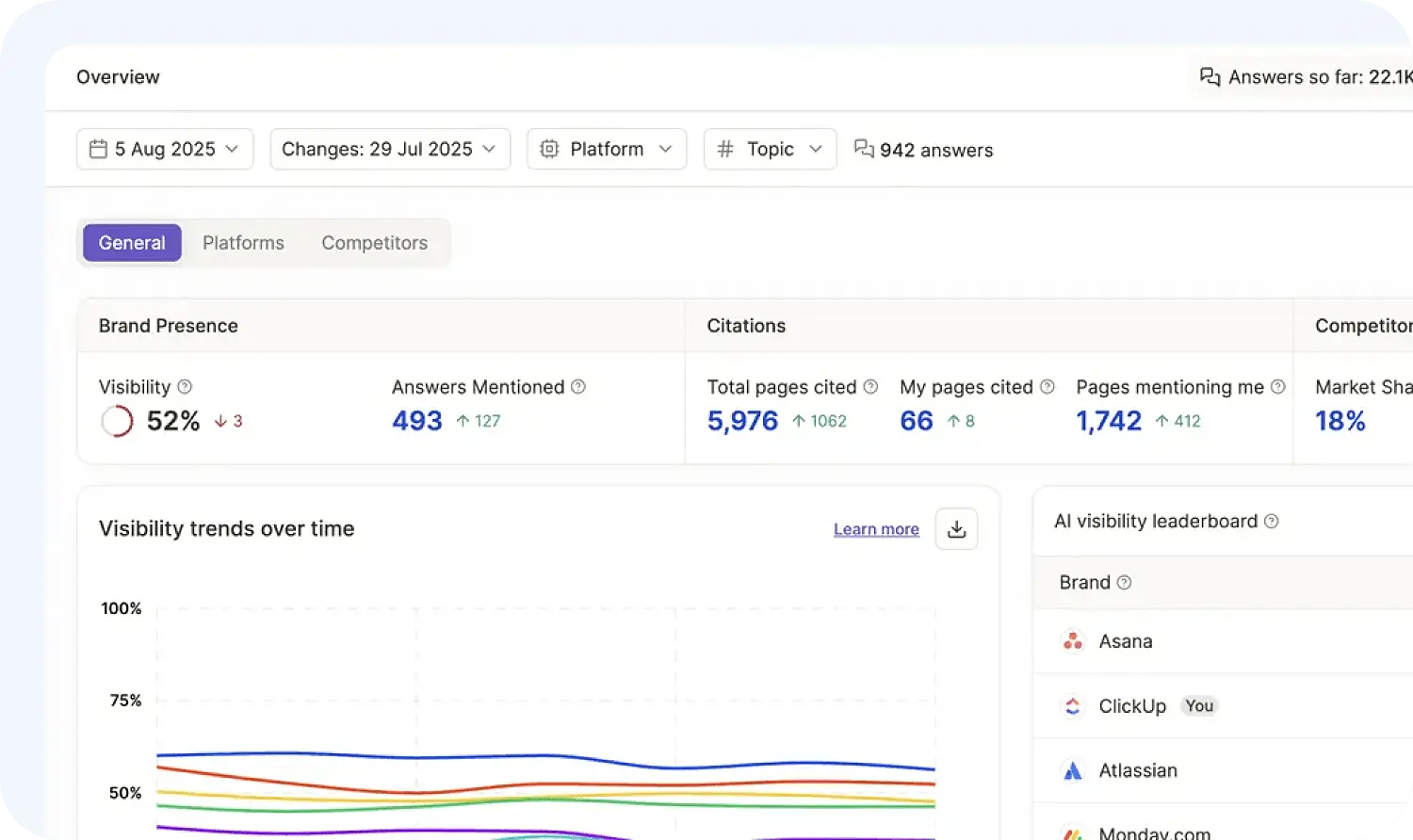Click the download icon on Visibility trends chart
This screenshot has height=840, width=1413.
pos(956,529)
